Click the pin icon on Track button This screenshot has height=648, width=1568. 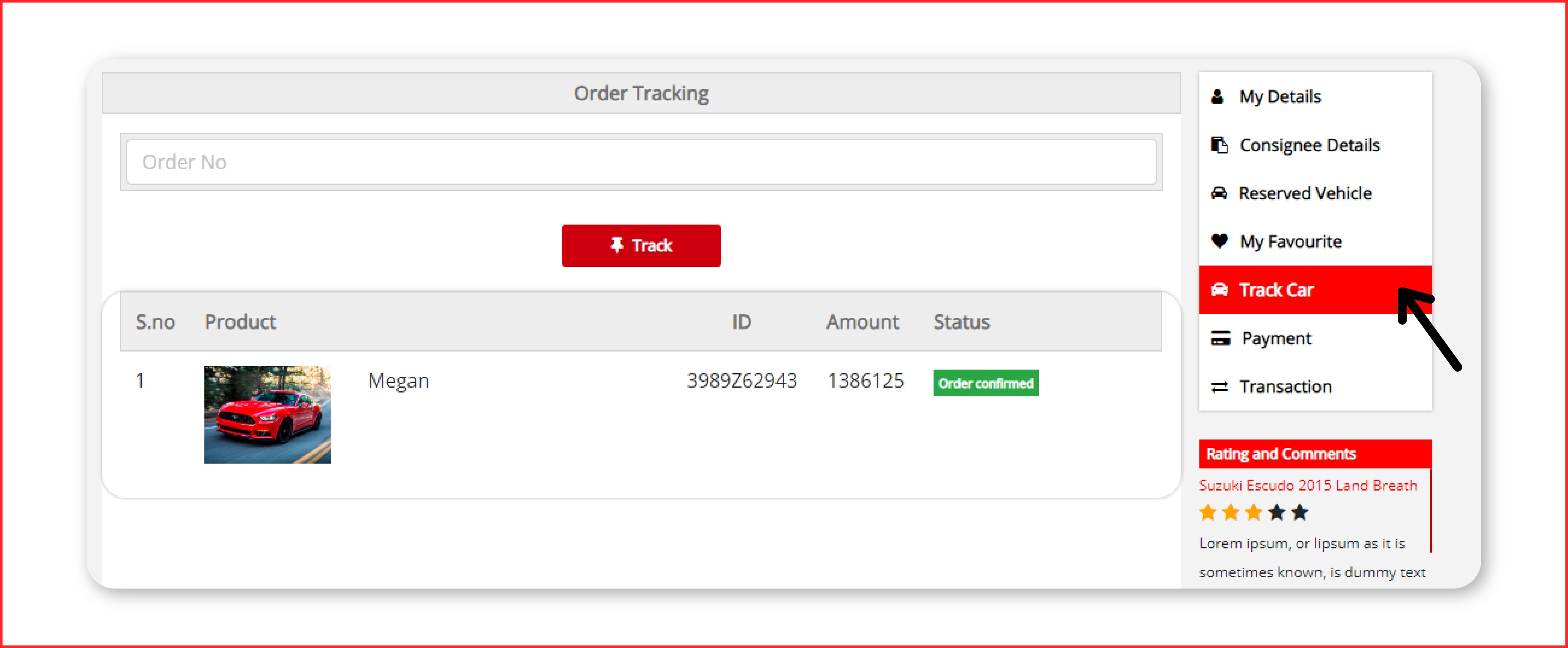click(617, 245)
